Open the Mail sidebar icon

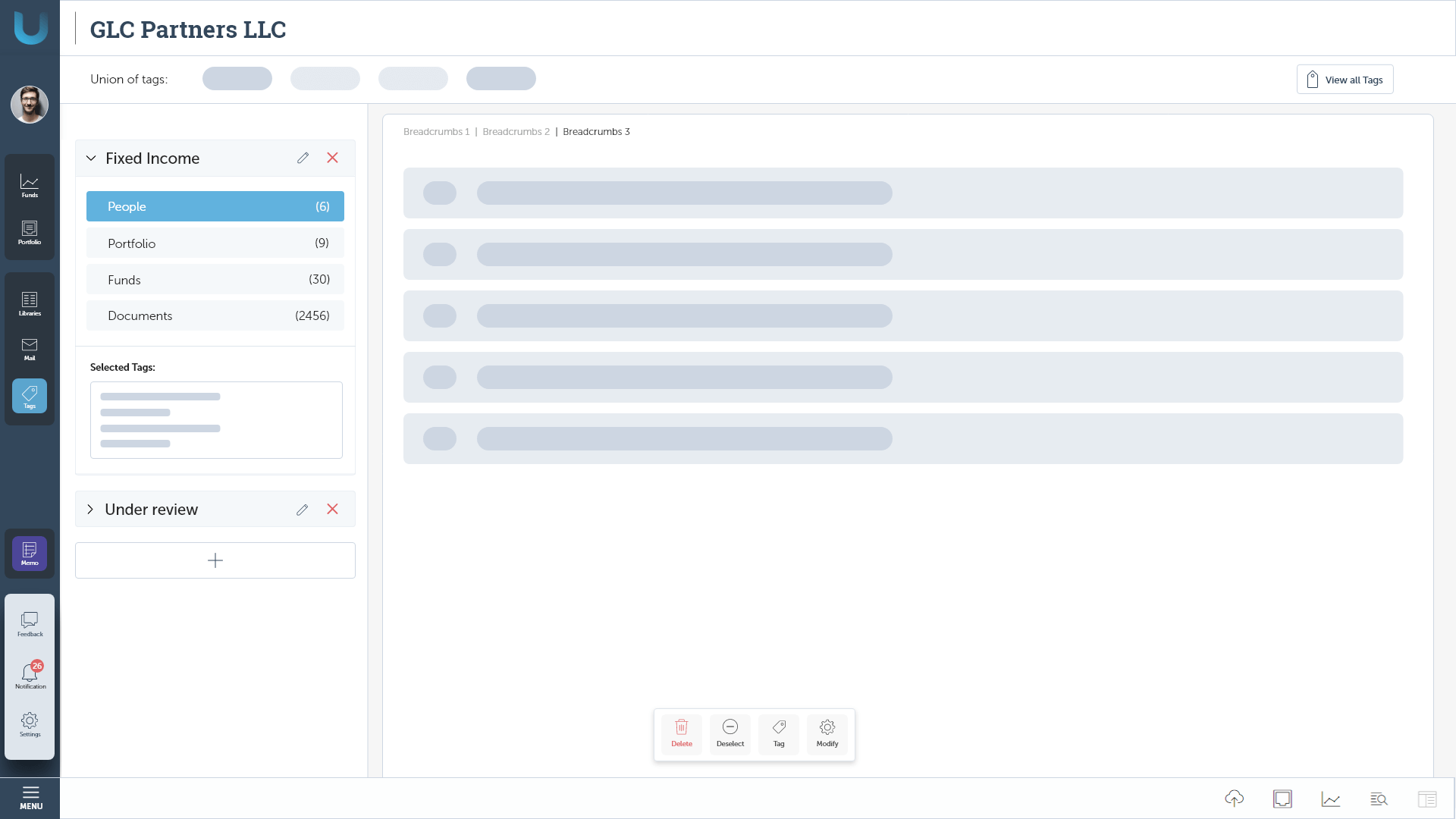30,349
